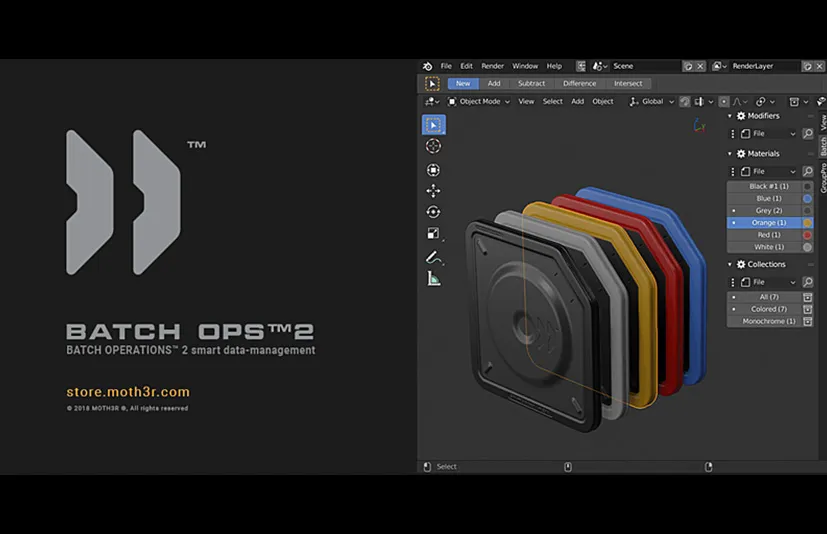Open the Object Mode dropdown
This screenshot has width=827, height=534.
479,101
